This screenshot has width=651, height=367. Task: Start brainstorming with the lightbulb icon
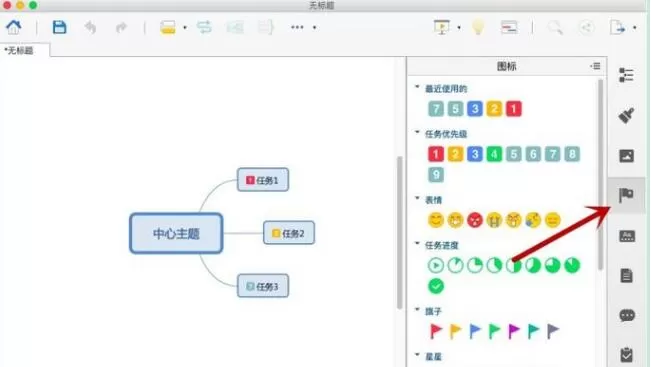click(478, 27)
